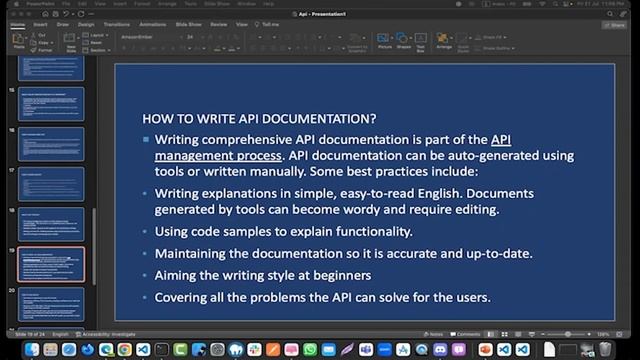The image size is (640, 360).
Task: Click the Format painter brush icon
Action: point(33,50)
